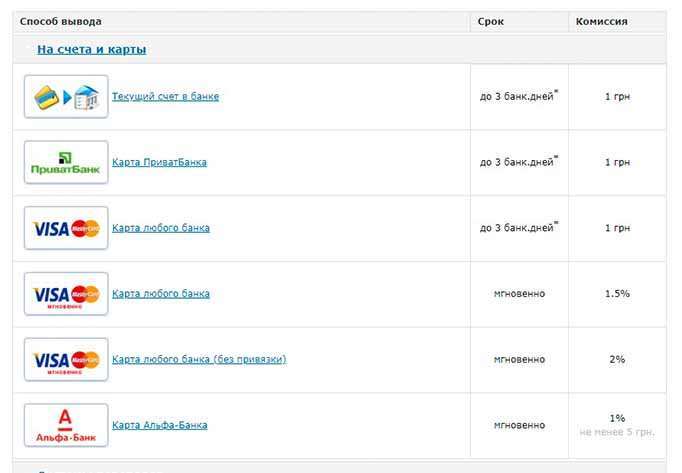The image size is (682, 473).
Task: Collapse the 'На счета и карты' section
Action: (91, 49)
